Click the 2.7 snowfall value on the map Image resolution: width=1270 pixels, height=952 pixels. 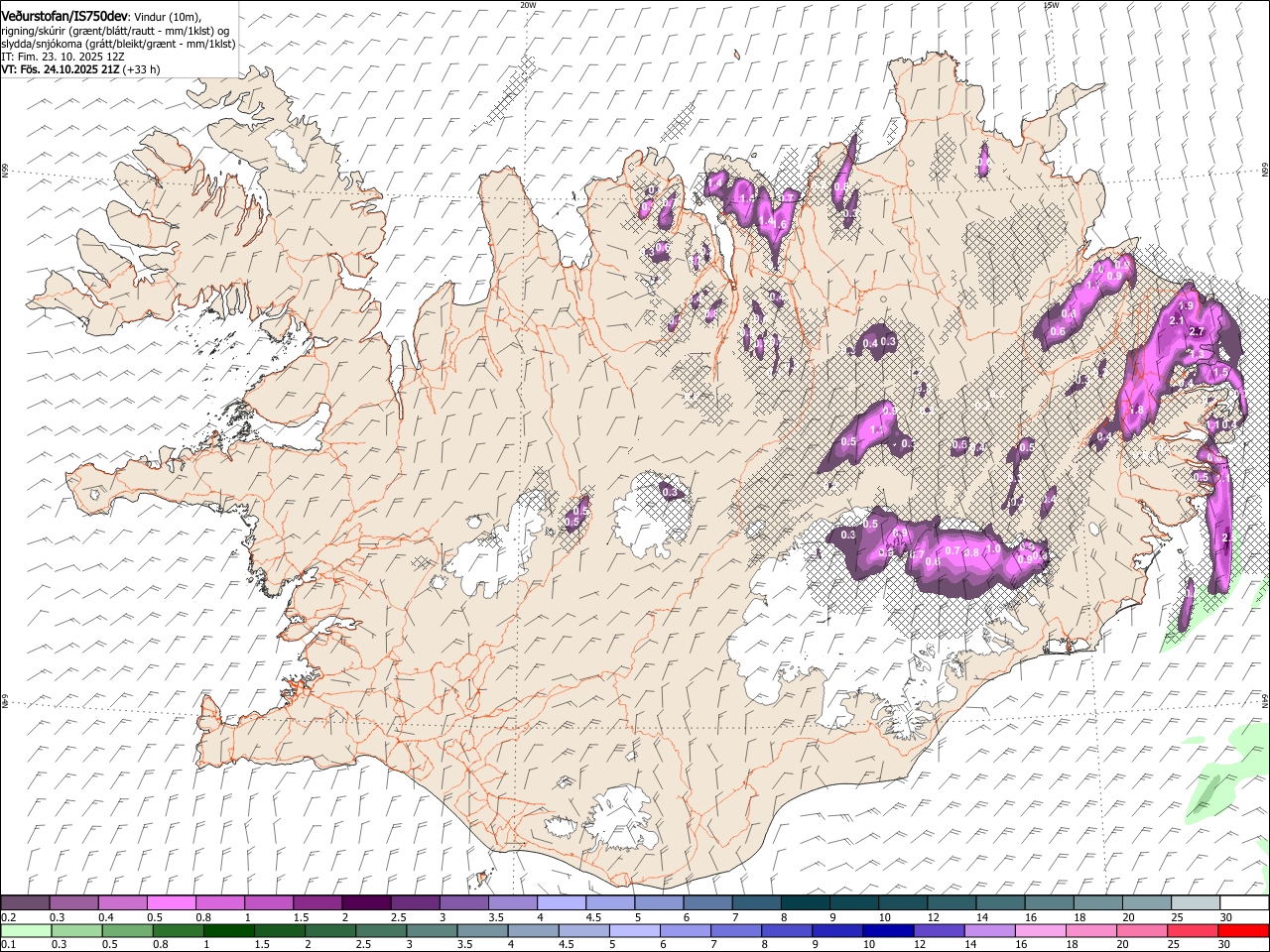1197,331
